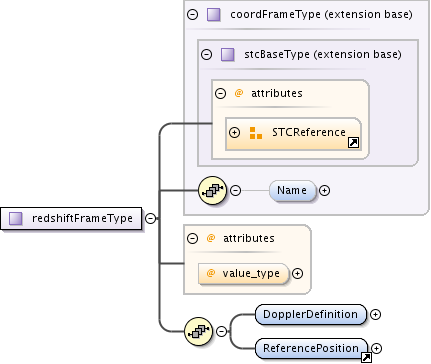Expand the value_type attribute
The width and height of the screenshot is (431, 364).
(x=297, y=274)
